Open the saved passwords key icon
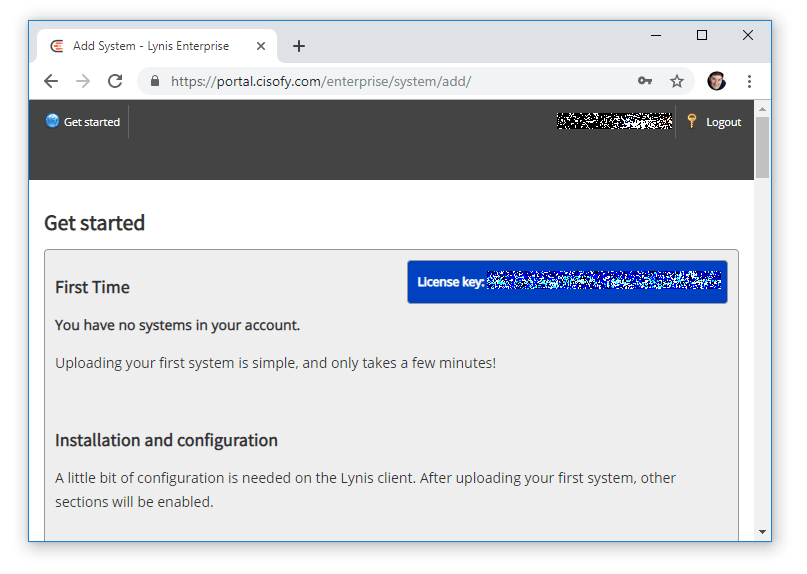807x574 pixels. tap(645, 81)
